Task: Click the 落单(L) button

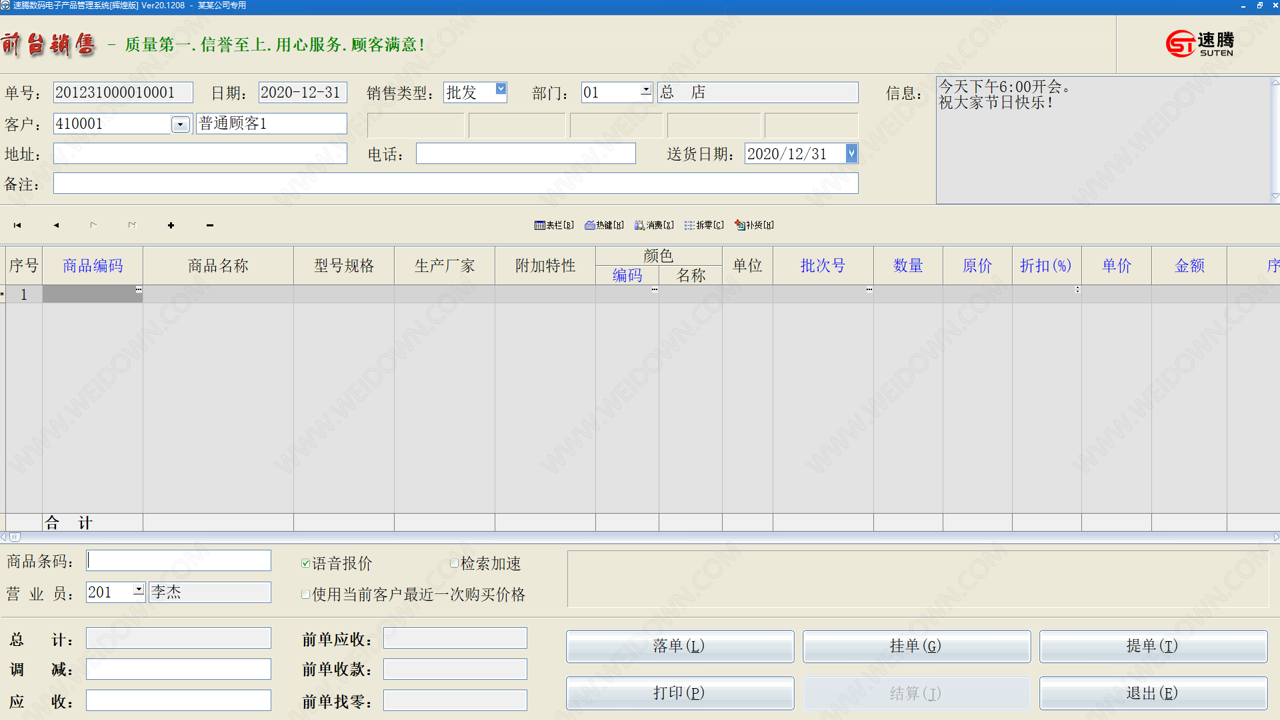Action: 680,646
